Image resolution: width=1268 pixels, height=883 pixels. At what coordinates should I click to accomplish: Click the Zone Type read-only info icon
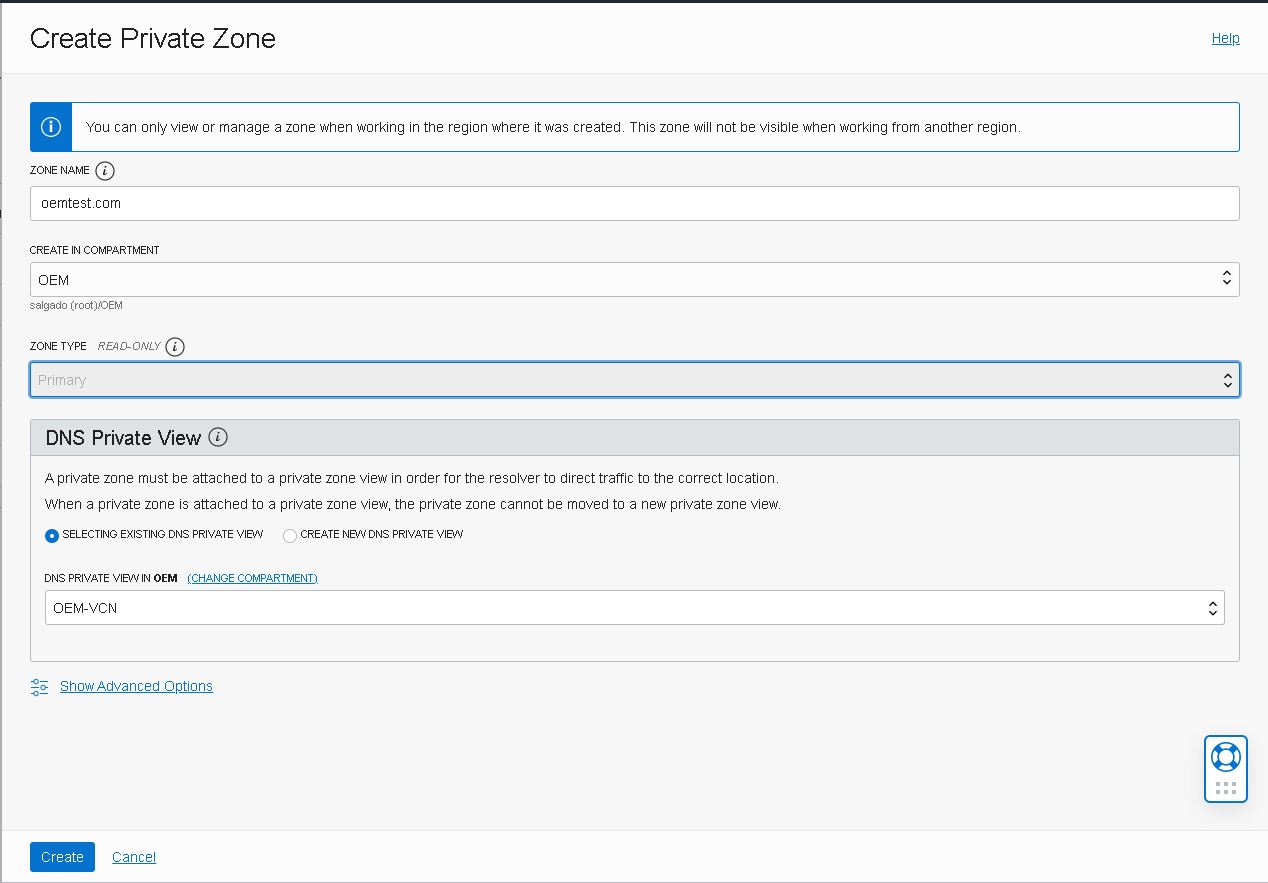(x=176, y=347)
